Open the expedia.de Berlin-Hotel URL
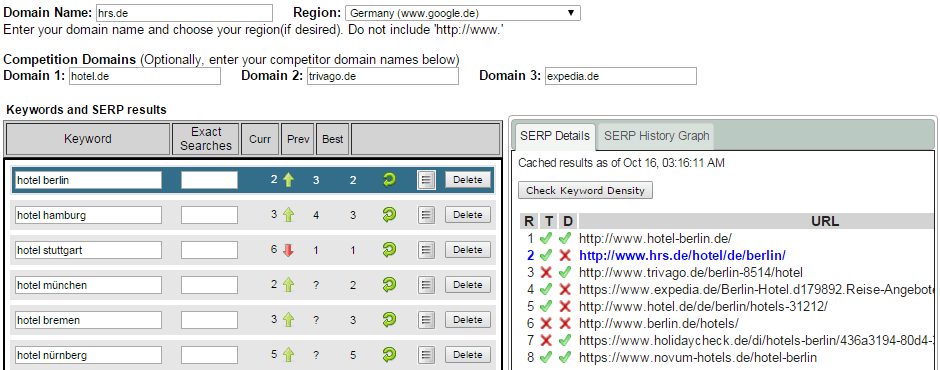This screenshot has height=370, width=940. pyautogui.click(x=757, y=289)
